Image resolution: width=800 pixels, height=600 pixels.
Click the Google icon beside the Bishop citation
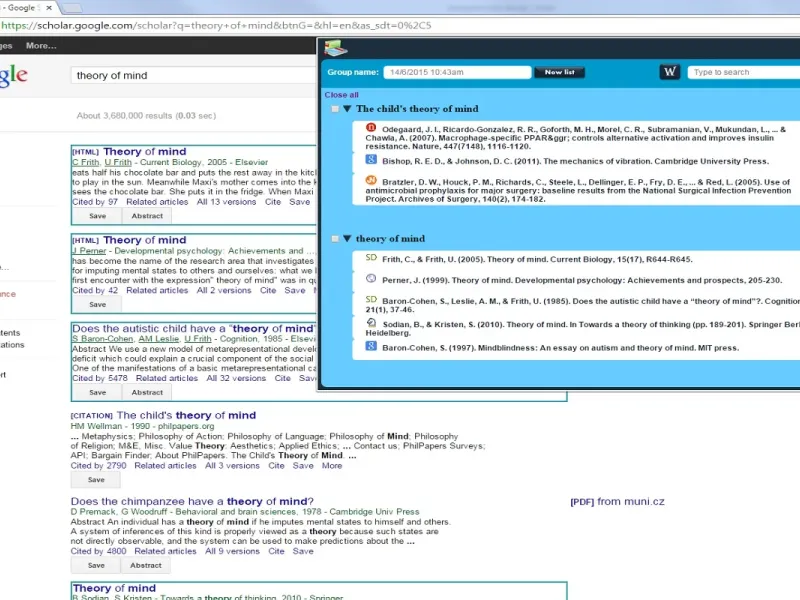click(x=371, y=160)
